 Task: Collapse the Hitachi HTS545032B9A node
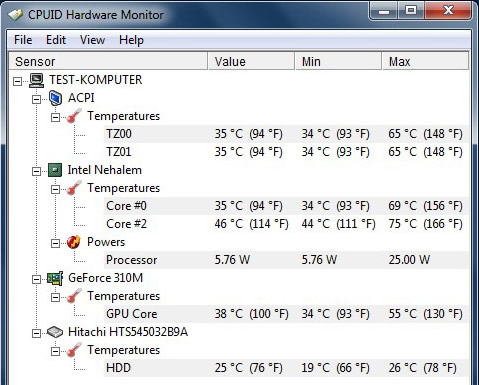click(36, 333)
